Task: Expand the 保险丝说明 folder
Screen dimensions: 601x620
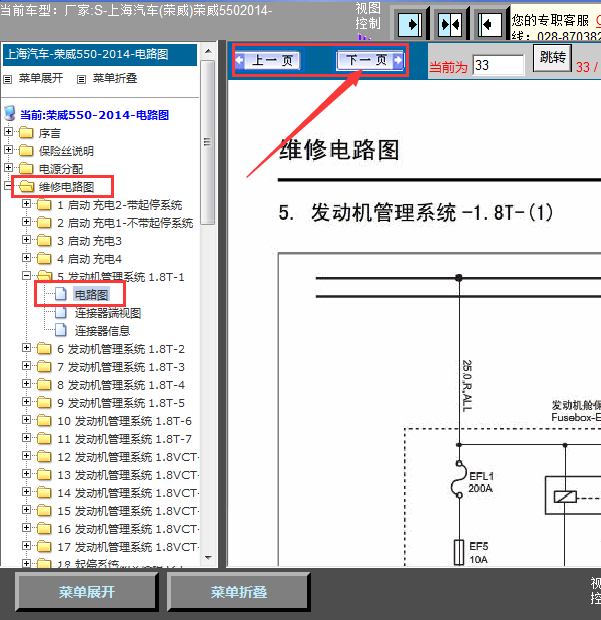Action: [8, 150]
